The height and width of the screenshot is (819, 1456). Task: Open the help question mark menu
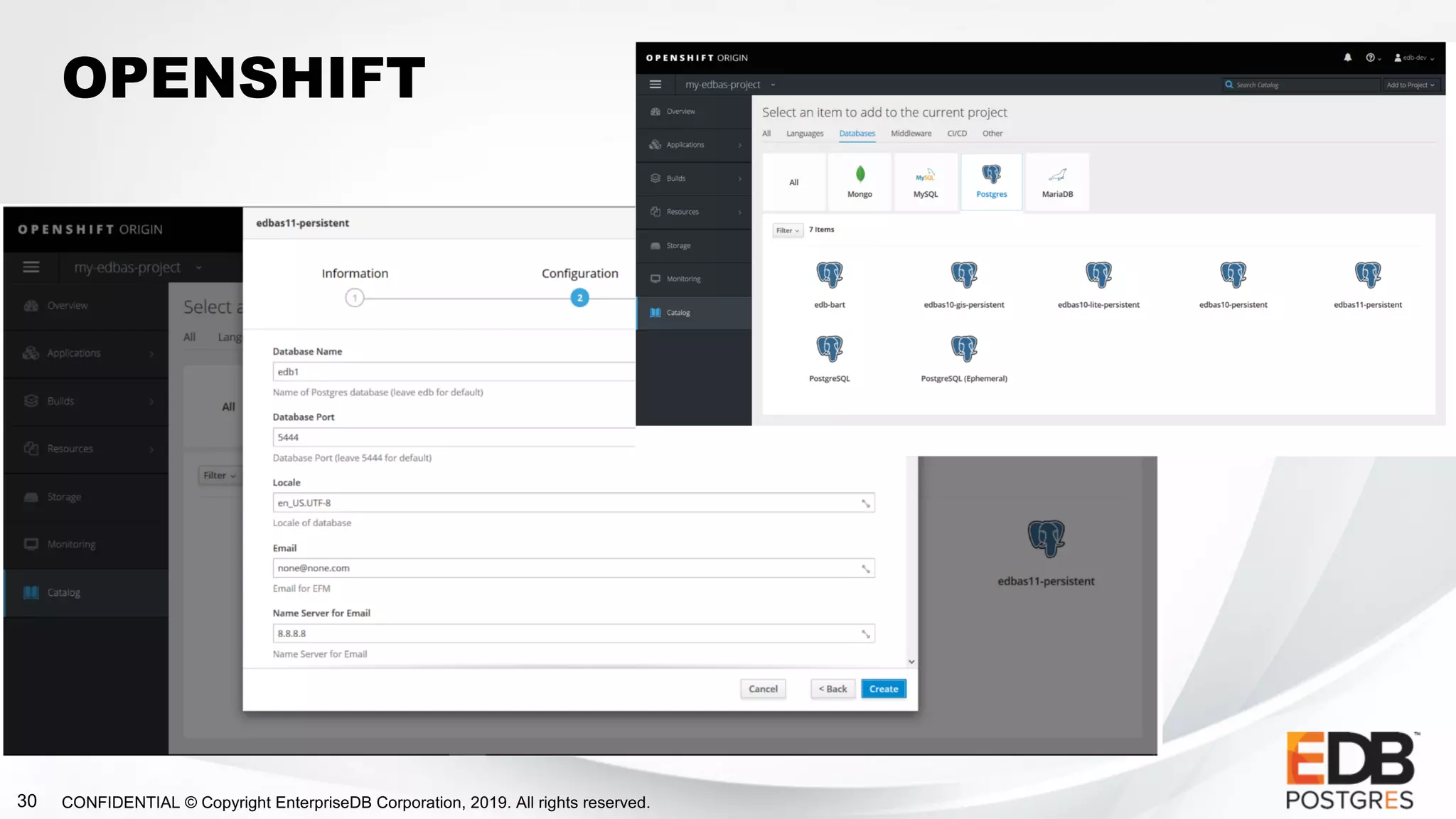point(1371,58)
